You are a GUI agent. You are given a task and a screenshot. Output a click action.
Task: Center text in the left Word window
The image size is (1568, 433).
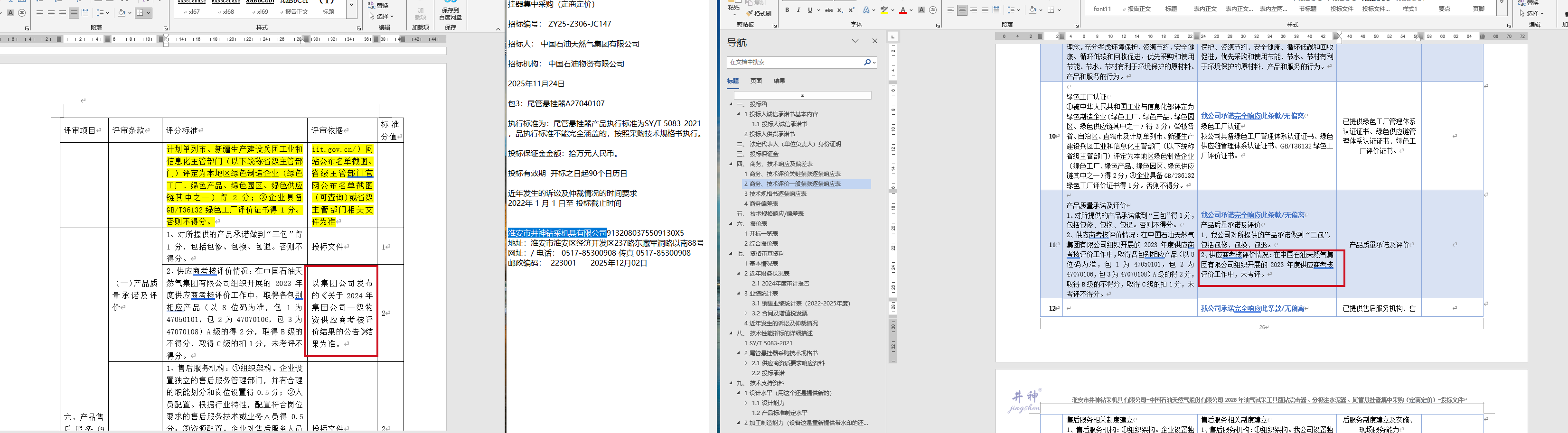(51, 13)
